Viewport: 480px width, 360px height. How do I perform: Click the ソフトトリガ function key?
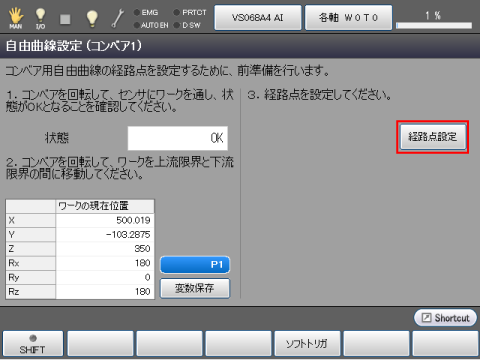point(307,343)
